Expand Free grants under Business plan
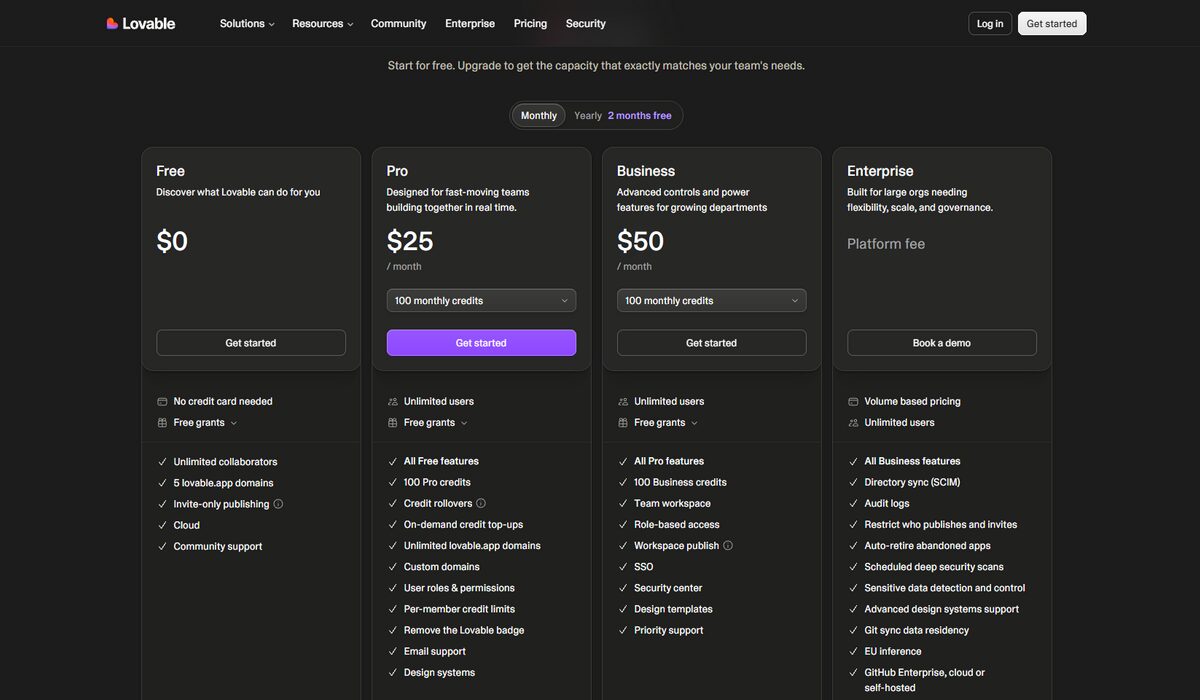Viewport: 1200px width, 700px height. click(665, 422)
